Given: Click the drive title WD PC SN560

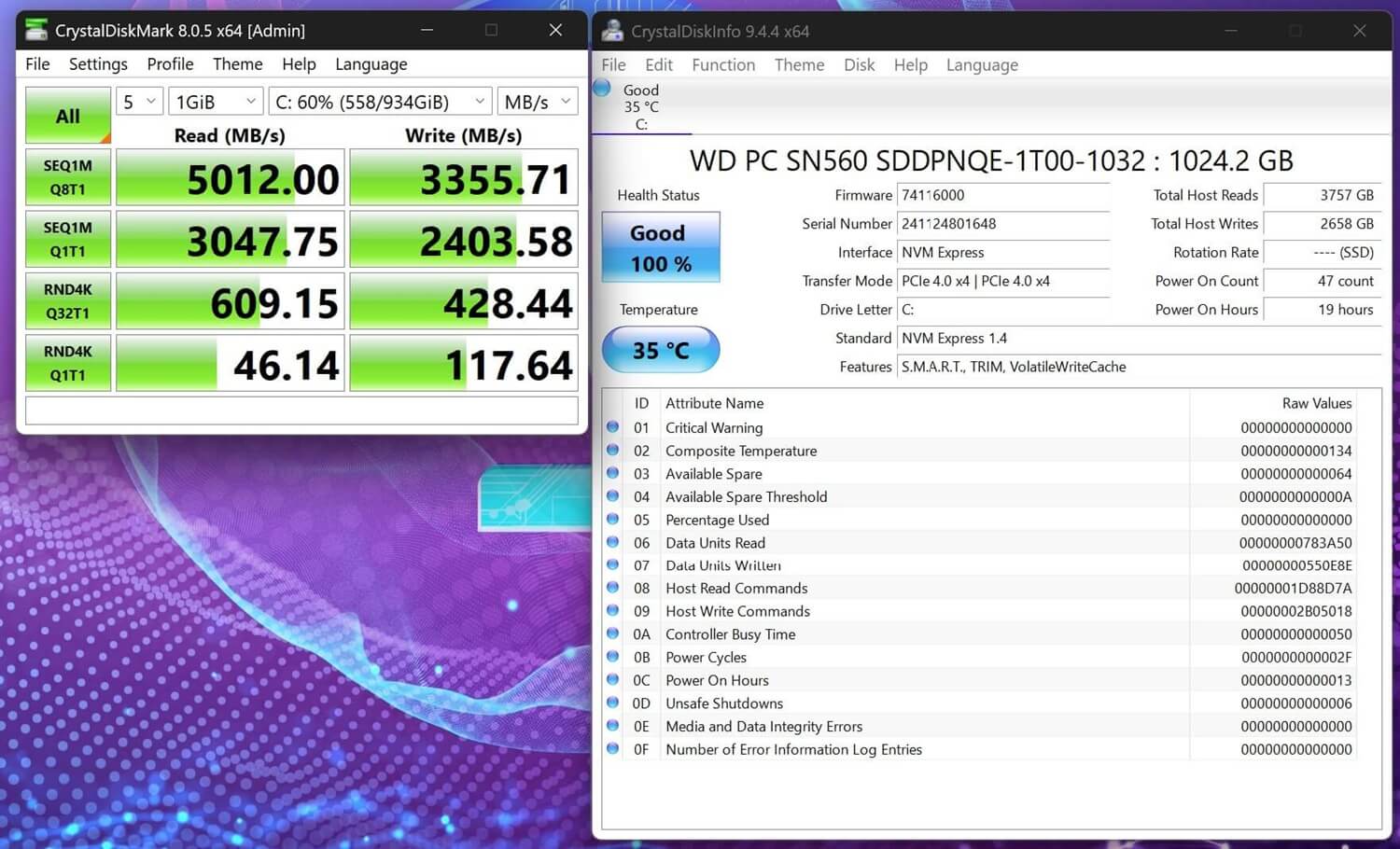Looking at the screenshot, I should [x=991, y=160].
